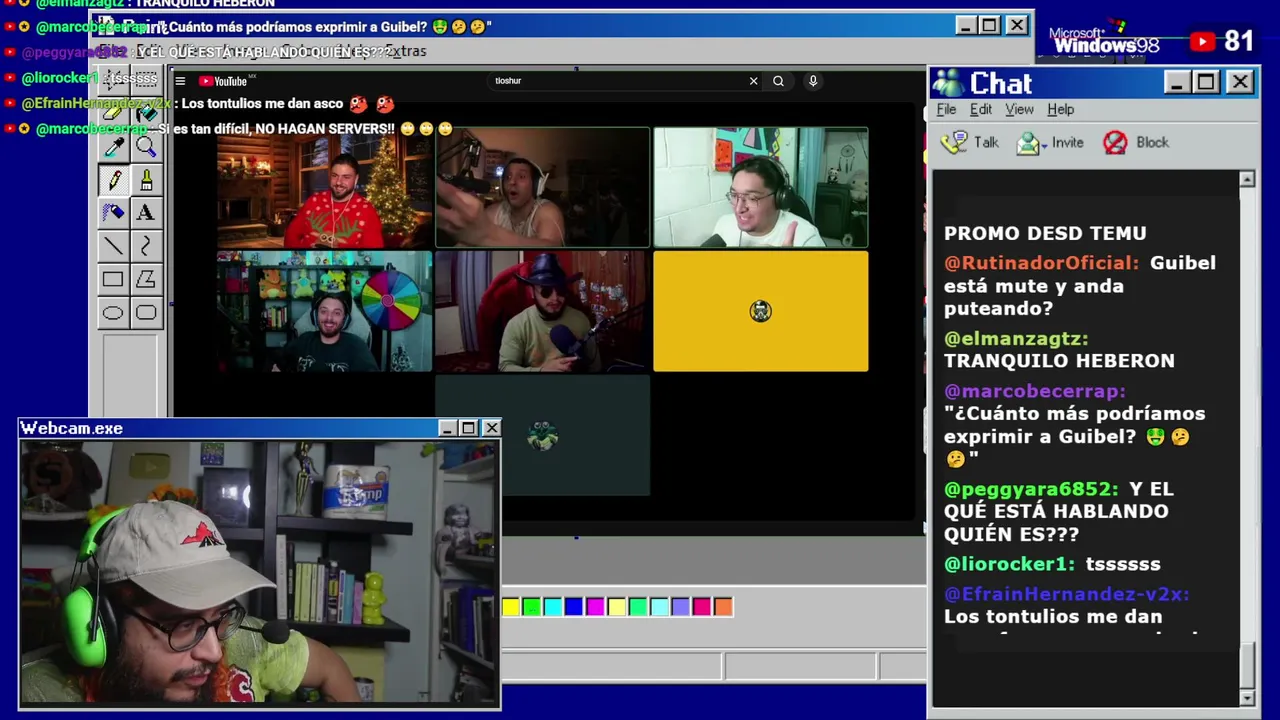Pick the cyan color swatch
This screenshot has height=720, width=1280.
click(553, 607)
